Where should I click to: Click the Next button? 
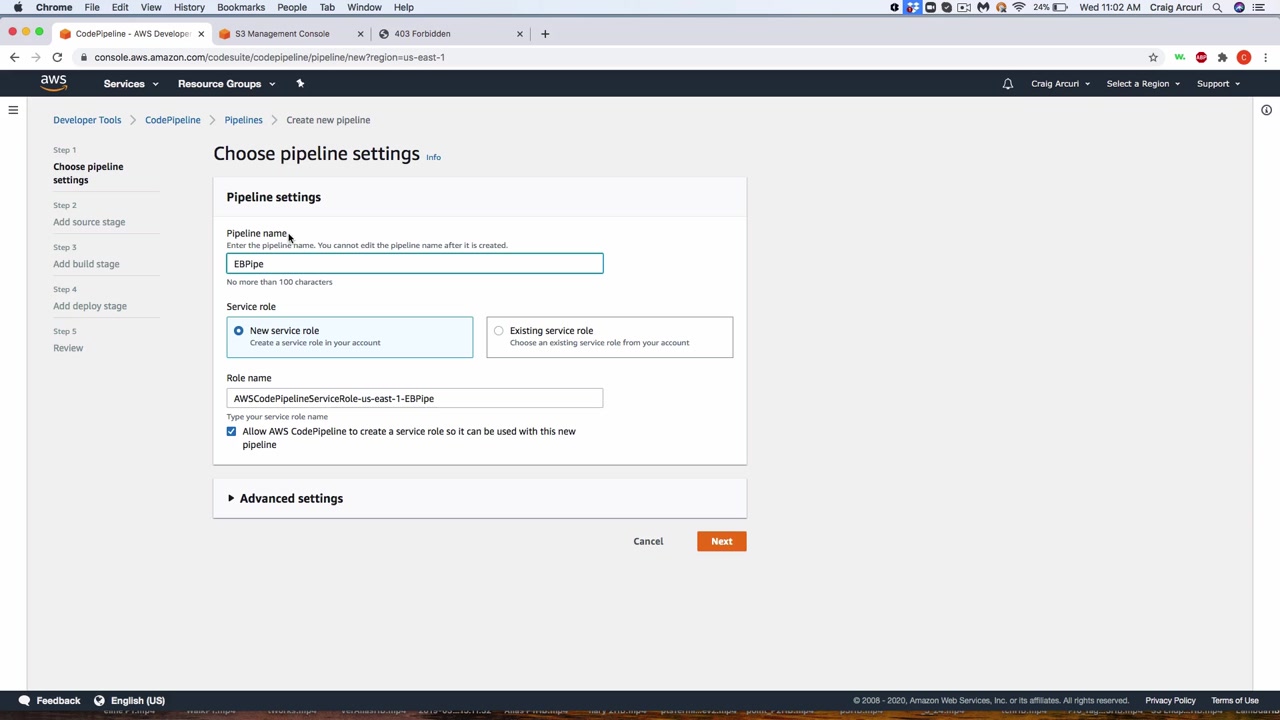tap(722, 541)
